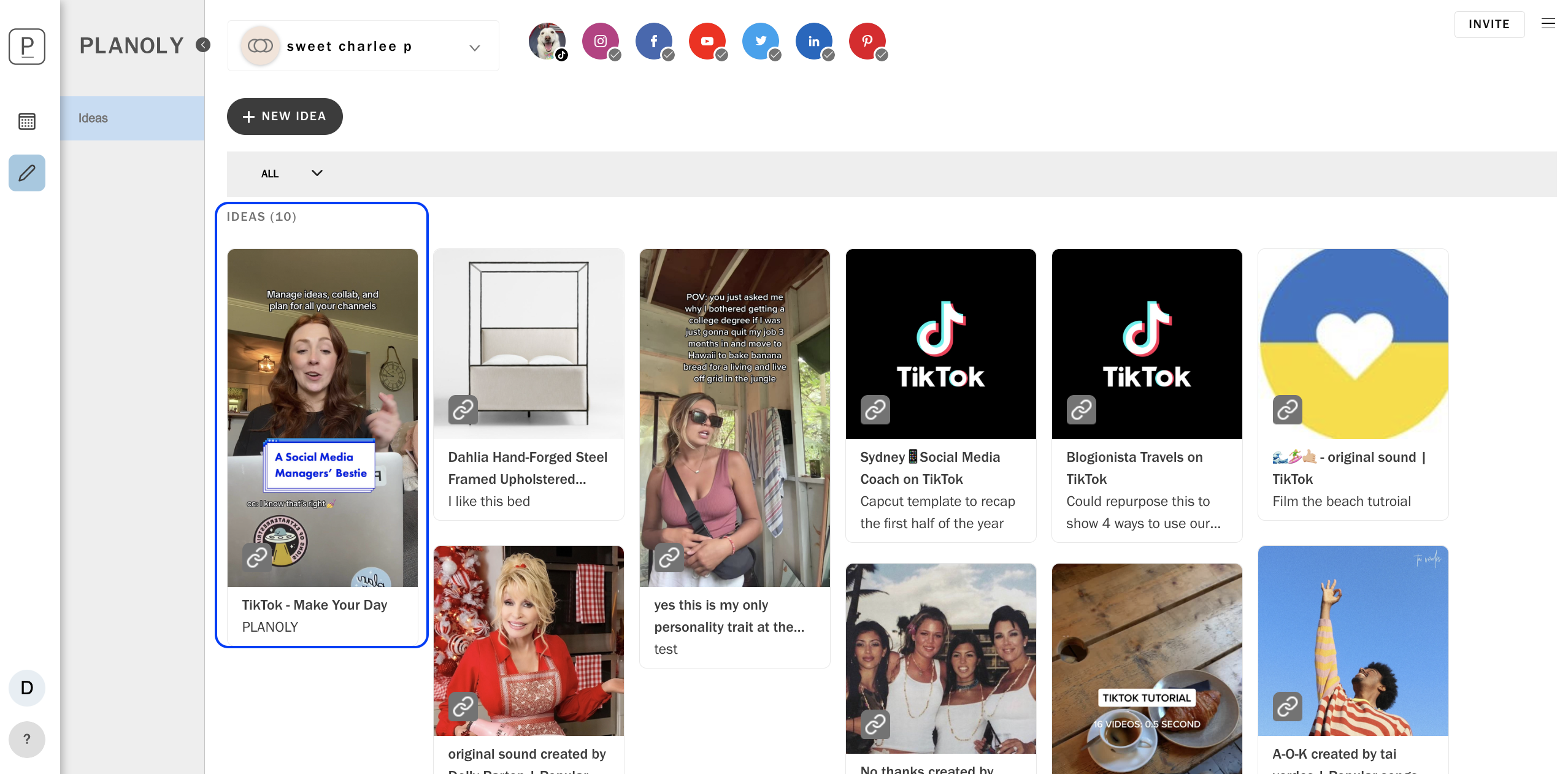Open the help question mark icon

(27, 740)
